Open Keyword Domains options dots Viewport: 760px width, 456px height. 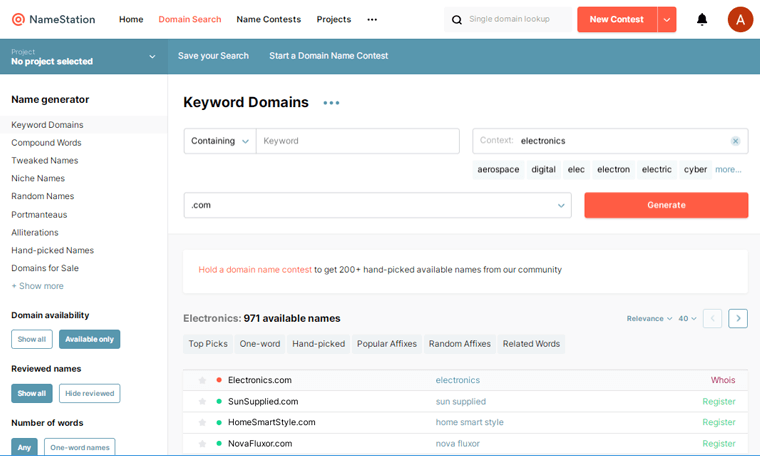(x=332, y=103)
